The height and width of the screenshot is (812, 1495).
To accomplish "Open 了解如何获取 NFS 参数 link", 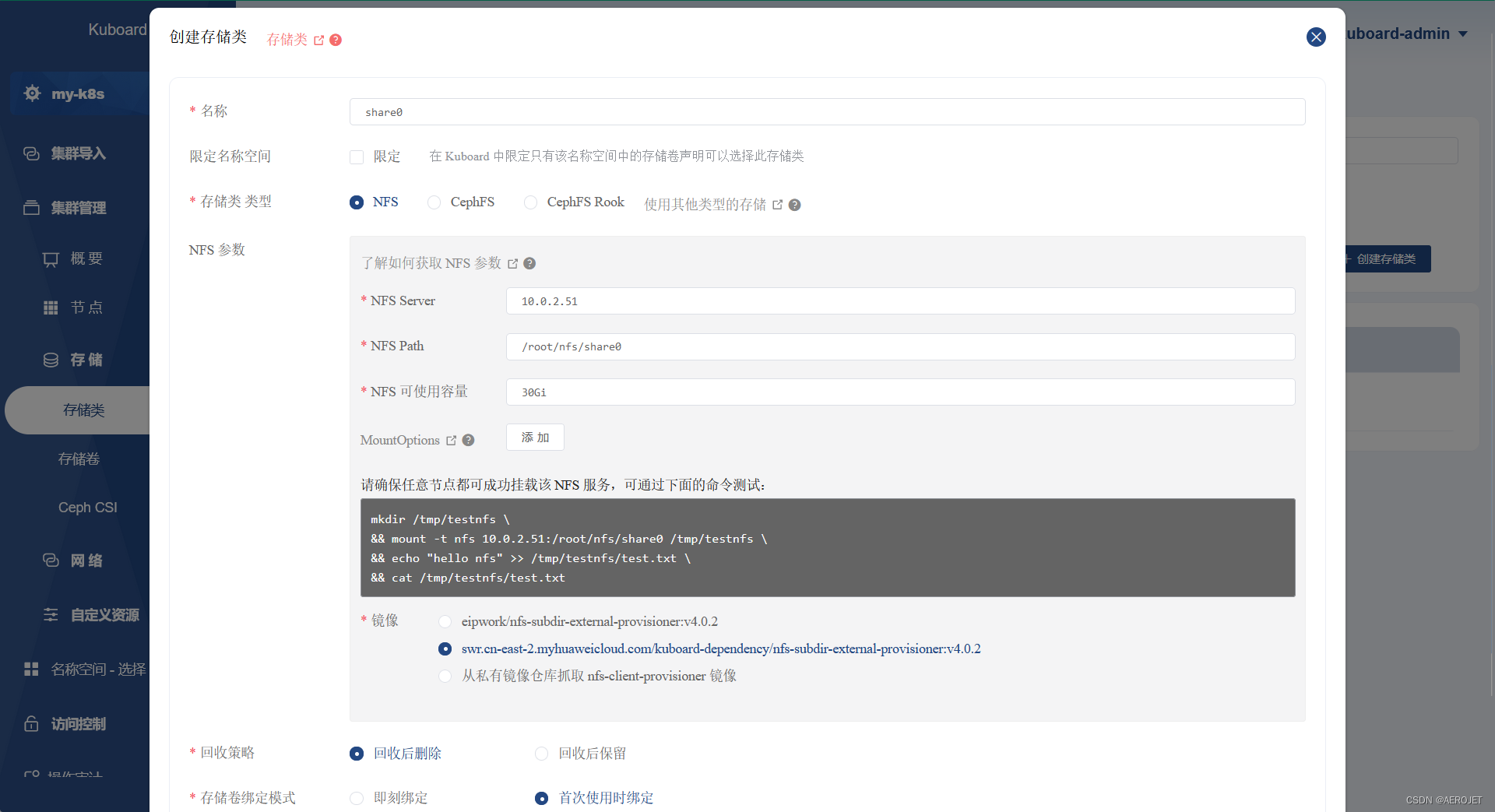I will pos(431,263).
